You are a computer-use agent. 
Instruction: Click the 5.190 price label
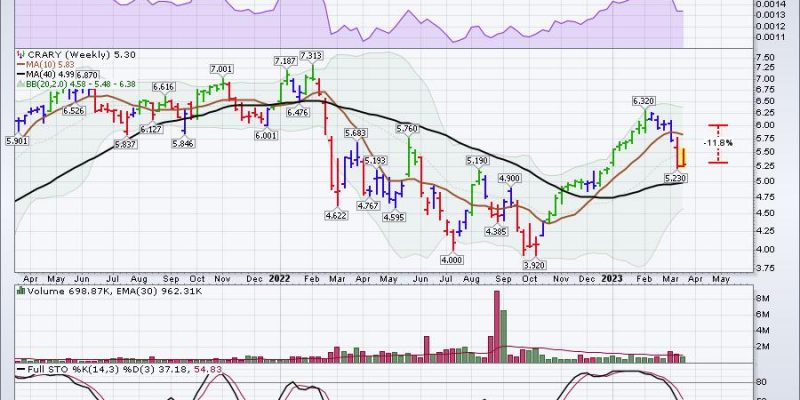[478, 161]
